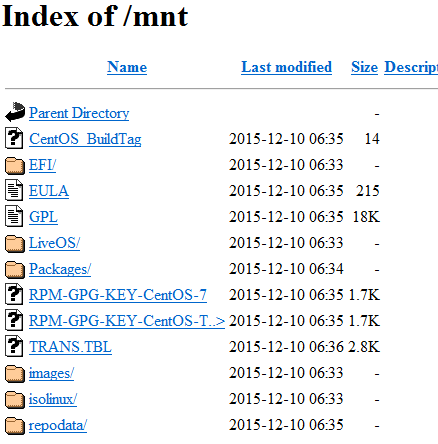The height and width of the screenshot is (444, 438).
Task: Go up via the Parent Directory link
Action: (x=79, y=113)
